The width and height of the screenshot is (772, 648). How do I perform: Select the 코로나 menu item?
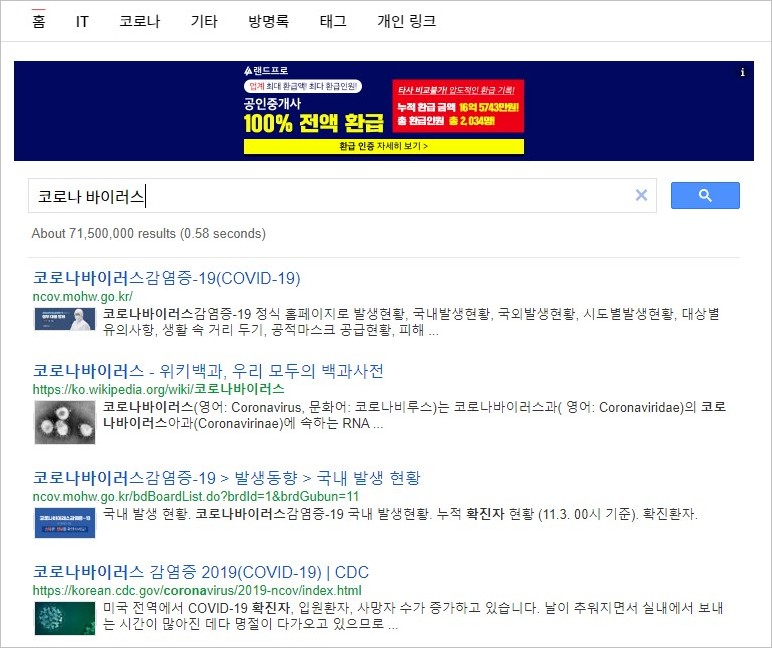[140, 21]
